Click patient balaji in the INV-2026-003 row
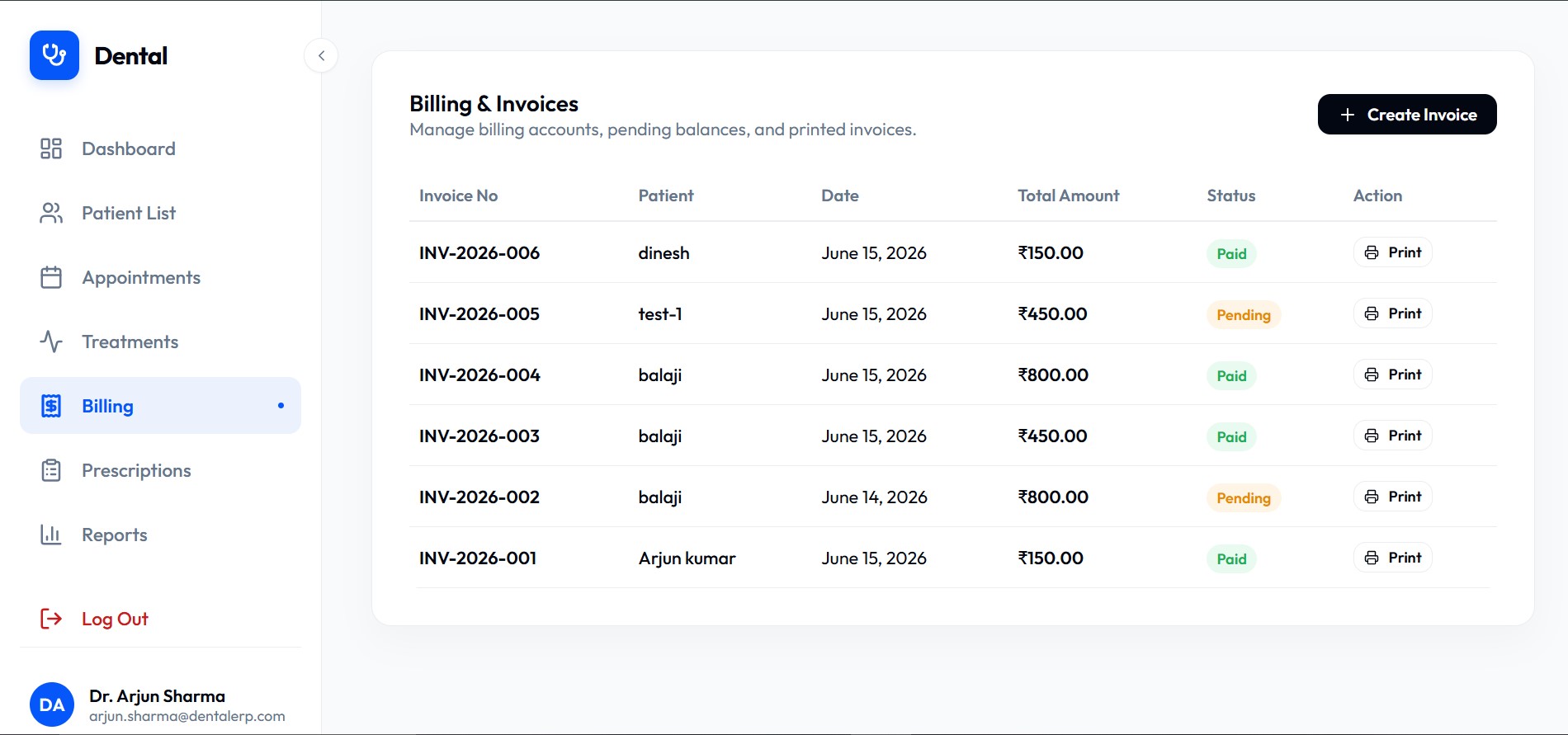This screenshot has height=735, width=1568. click(660, 436)
